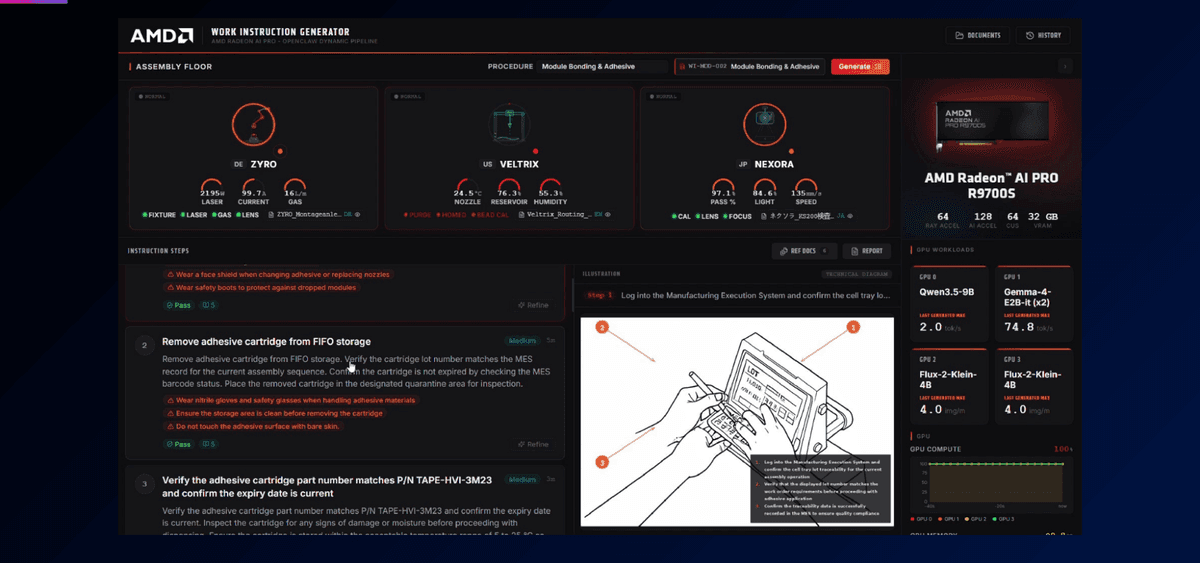Click the ZYRO Laser gauge
Screen dimensions: 1200x563
[213, 193]
